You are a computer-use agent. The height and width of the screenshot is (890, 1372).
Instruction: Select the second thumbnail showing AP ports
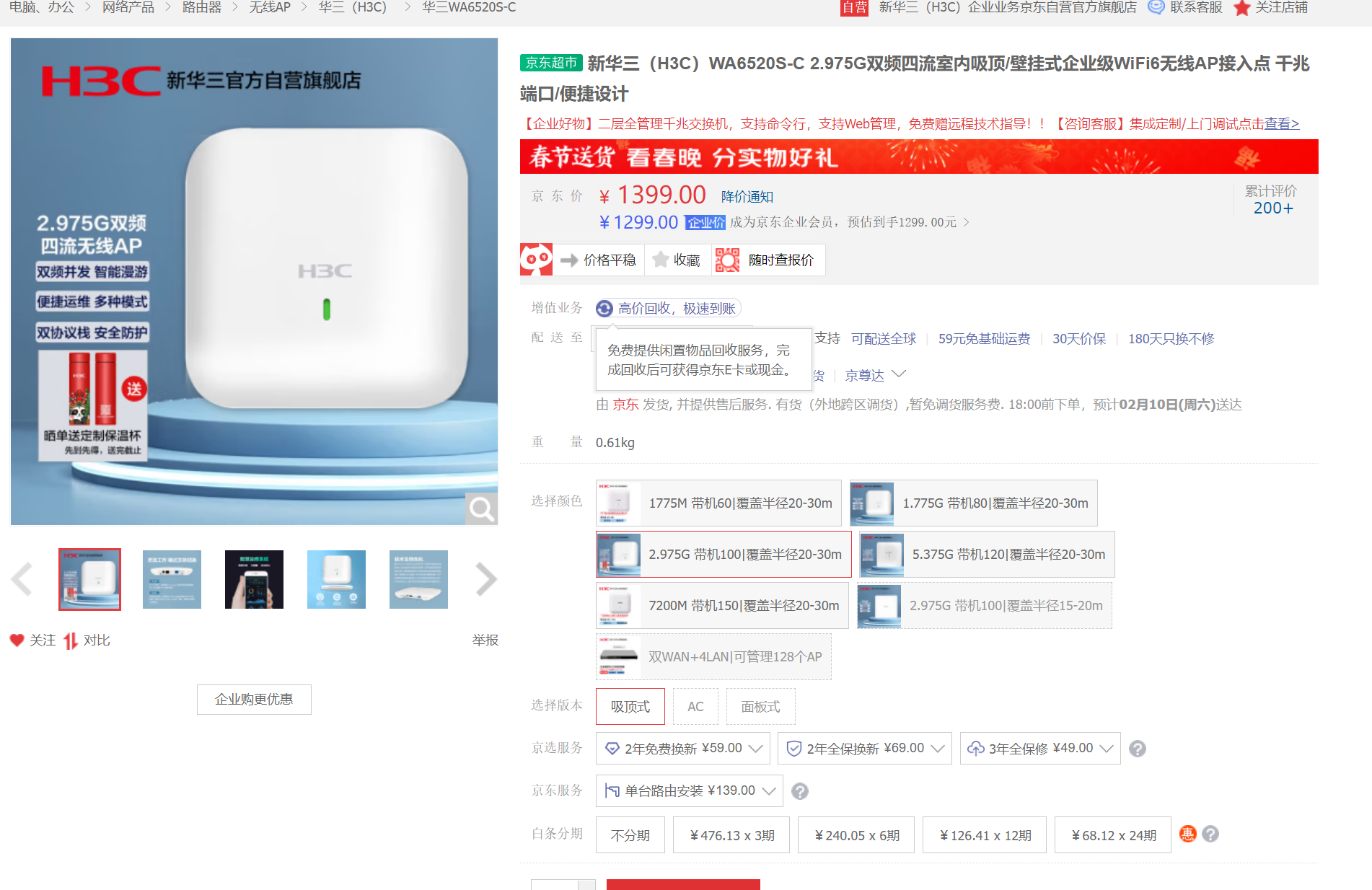172,579
